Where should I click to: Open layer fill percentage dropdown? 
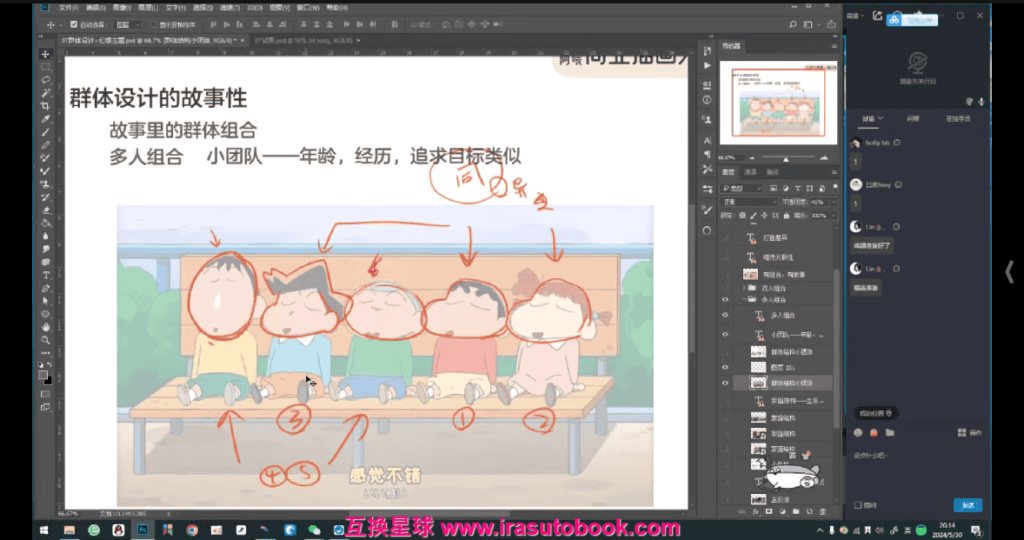coord(833,215)
